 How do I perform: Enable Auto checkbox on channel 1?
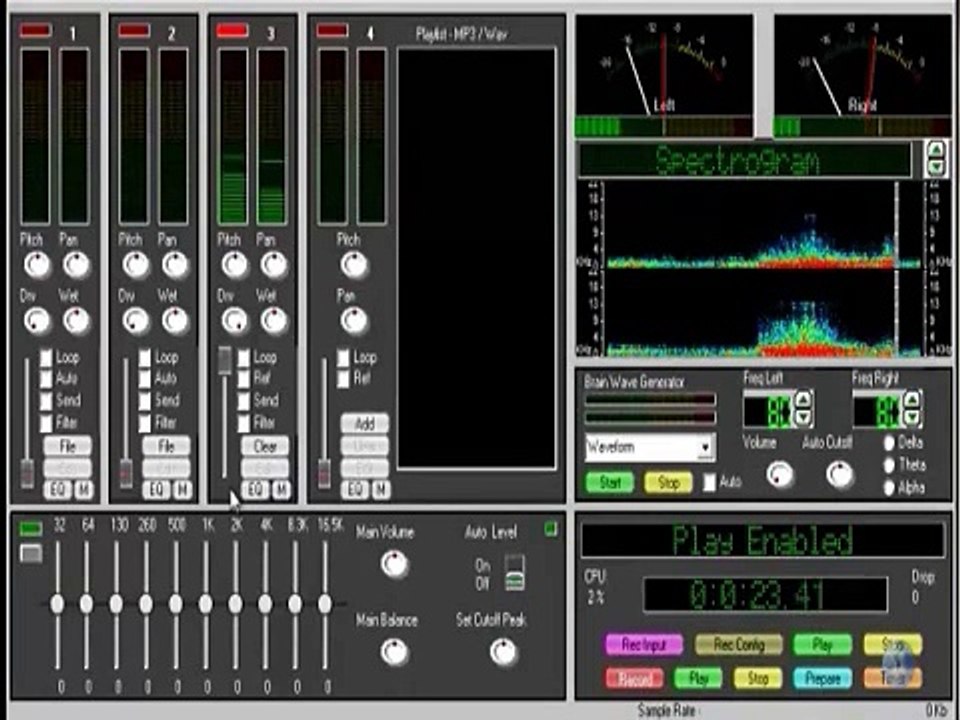(46, 380)
